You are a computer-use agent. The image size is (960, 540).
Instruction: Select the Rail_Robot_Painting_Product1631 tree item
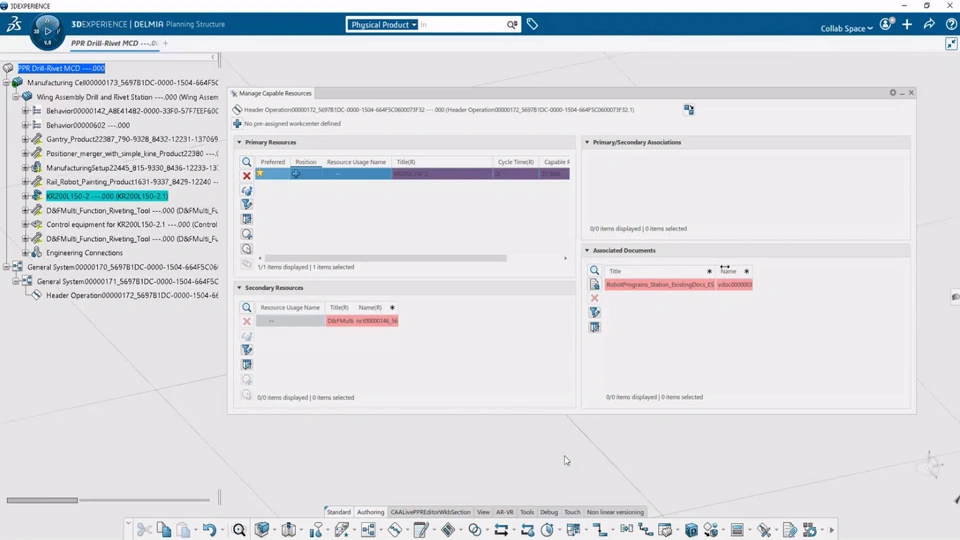[x=132, y=182]
